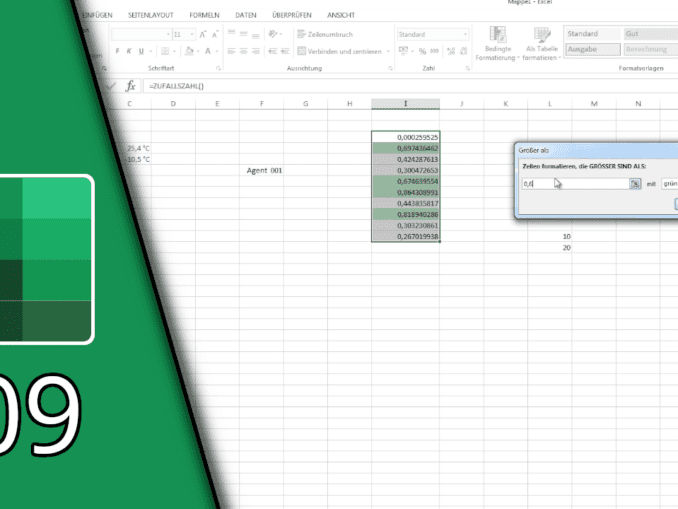Open the font size dropdown
Image resolution: width=678 pixels, height=509 pixels.
pyautogui.click(x=192, y=34)
